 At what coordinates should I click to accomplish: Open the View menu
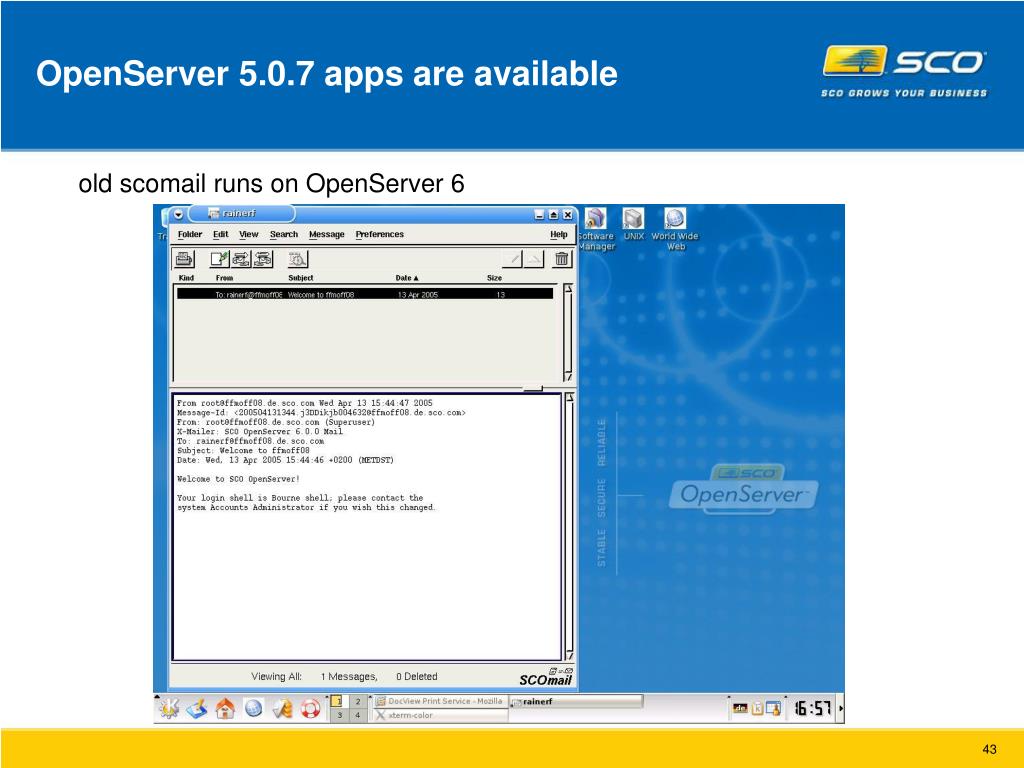click(249, 234)
